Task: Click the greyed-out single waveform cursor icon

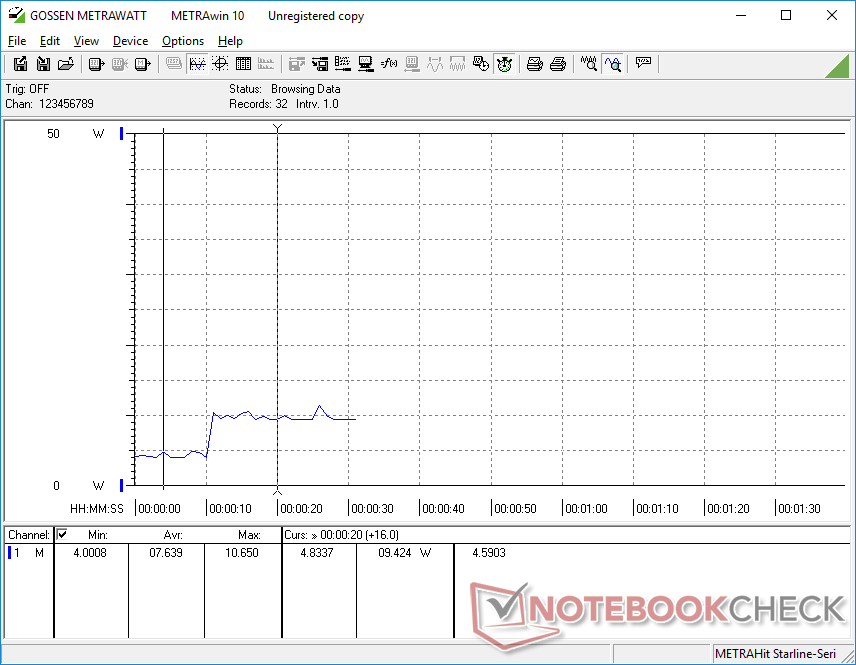Action: [x=435, y=64]
